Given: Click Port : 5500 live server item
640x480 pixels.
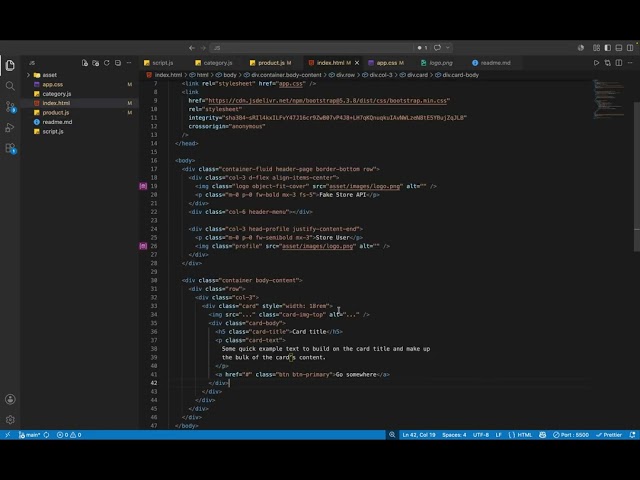Looking at the screenshot, I should pos(571,435).
